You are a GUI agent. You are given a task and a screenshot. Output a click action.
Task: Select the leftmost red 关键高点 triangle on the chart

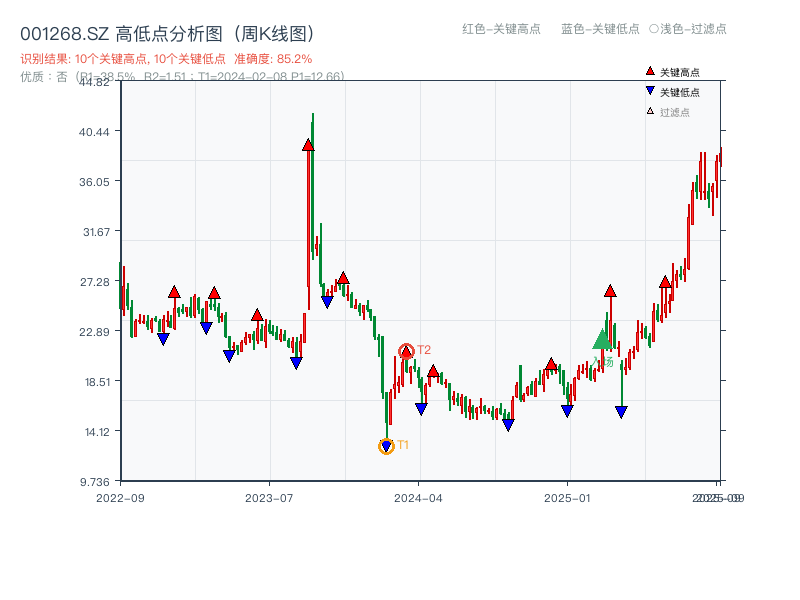coord(175,293)
